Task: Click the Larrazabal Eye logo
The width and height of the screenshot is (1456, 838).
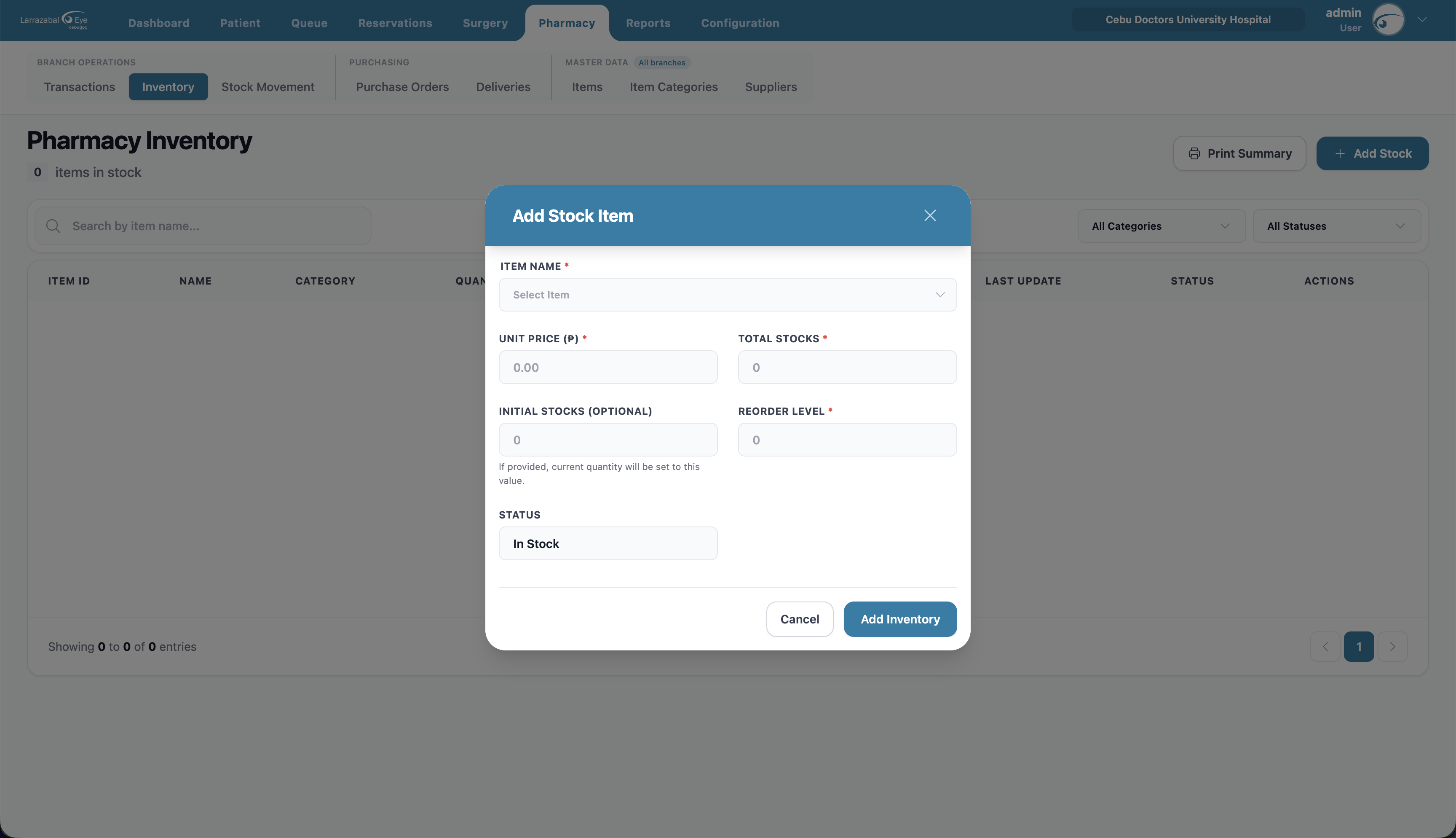Action: tap(54, 20)
